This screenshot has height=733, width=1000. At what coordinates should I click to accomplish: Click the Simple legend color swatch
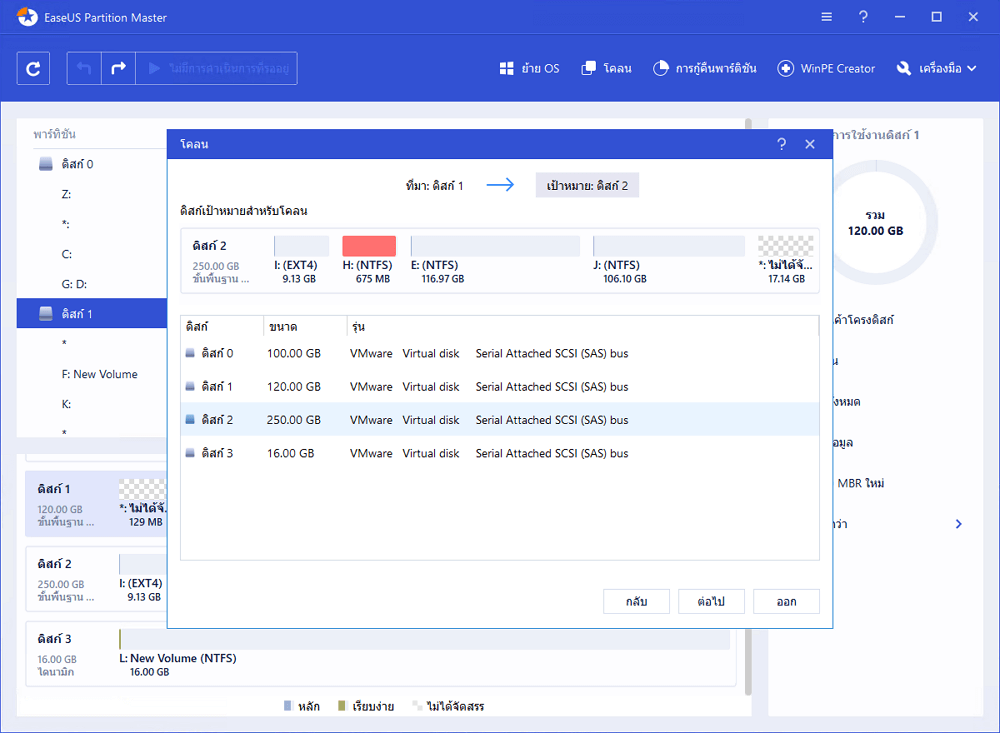point(341,706)
